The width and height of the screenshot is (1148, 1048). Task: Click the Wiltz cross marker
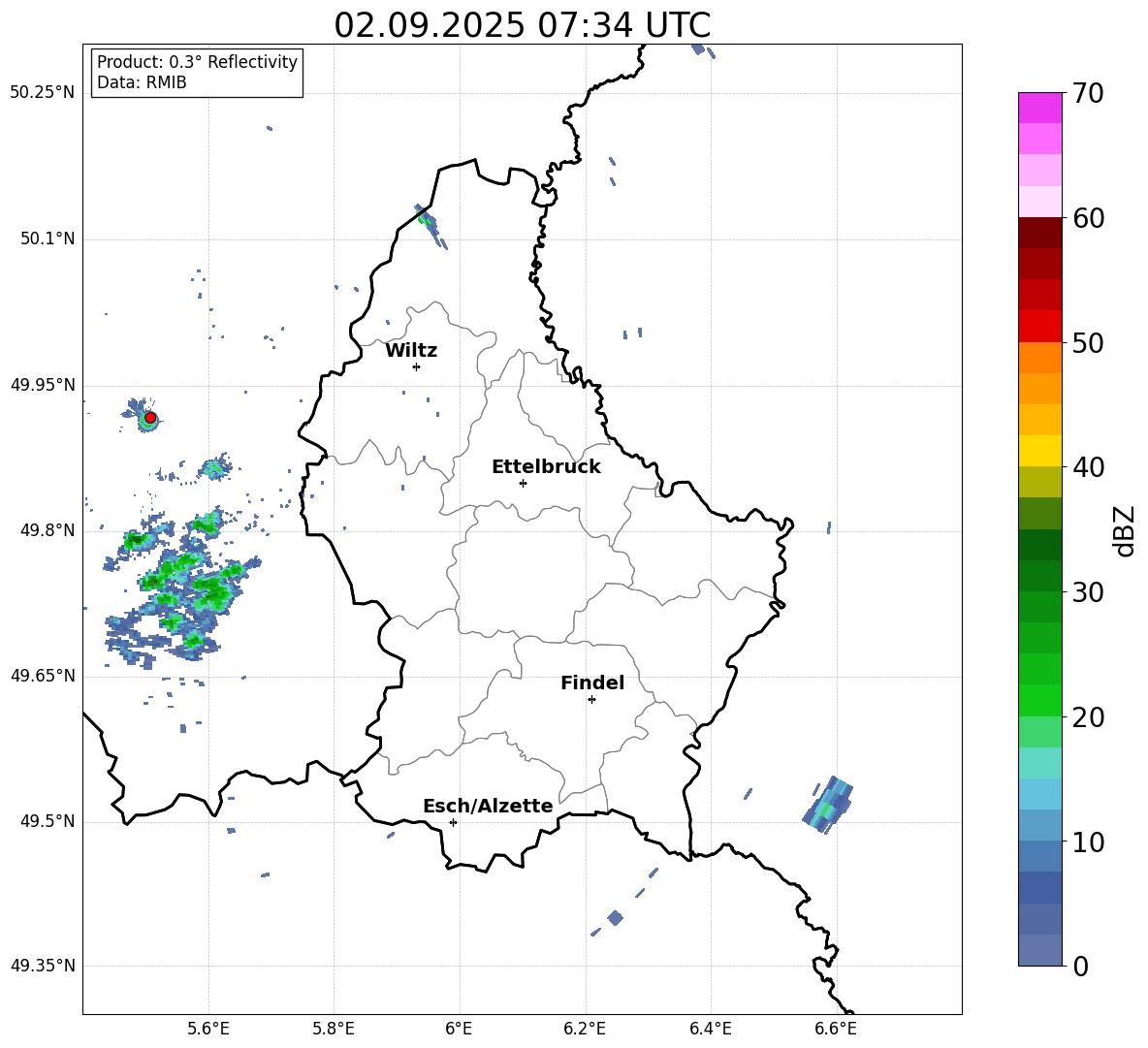pos(417,366)
